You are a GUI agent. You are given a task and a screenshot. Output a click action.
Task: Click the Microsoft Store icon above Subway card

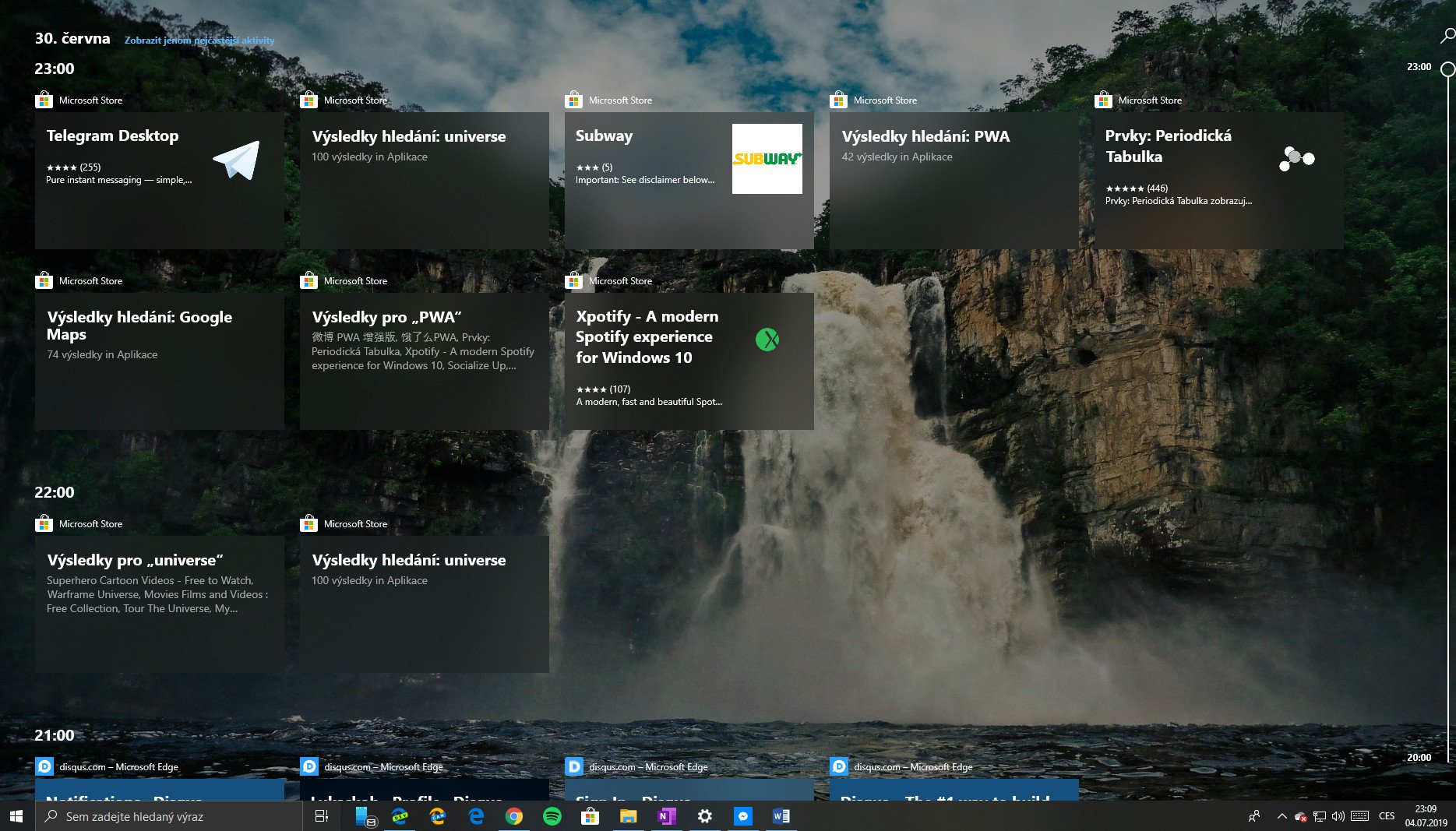tap(573, 100)
